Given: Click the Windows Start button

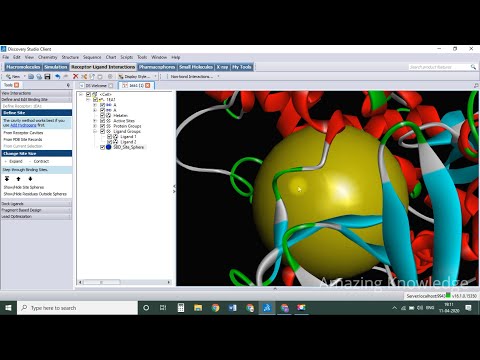Looking at the screenshot, I should (8, 308).
